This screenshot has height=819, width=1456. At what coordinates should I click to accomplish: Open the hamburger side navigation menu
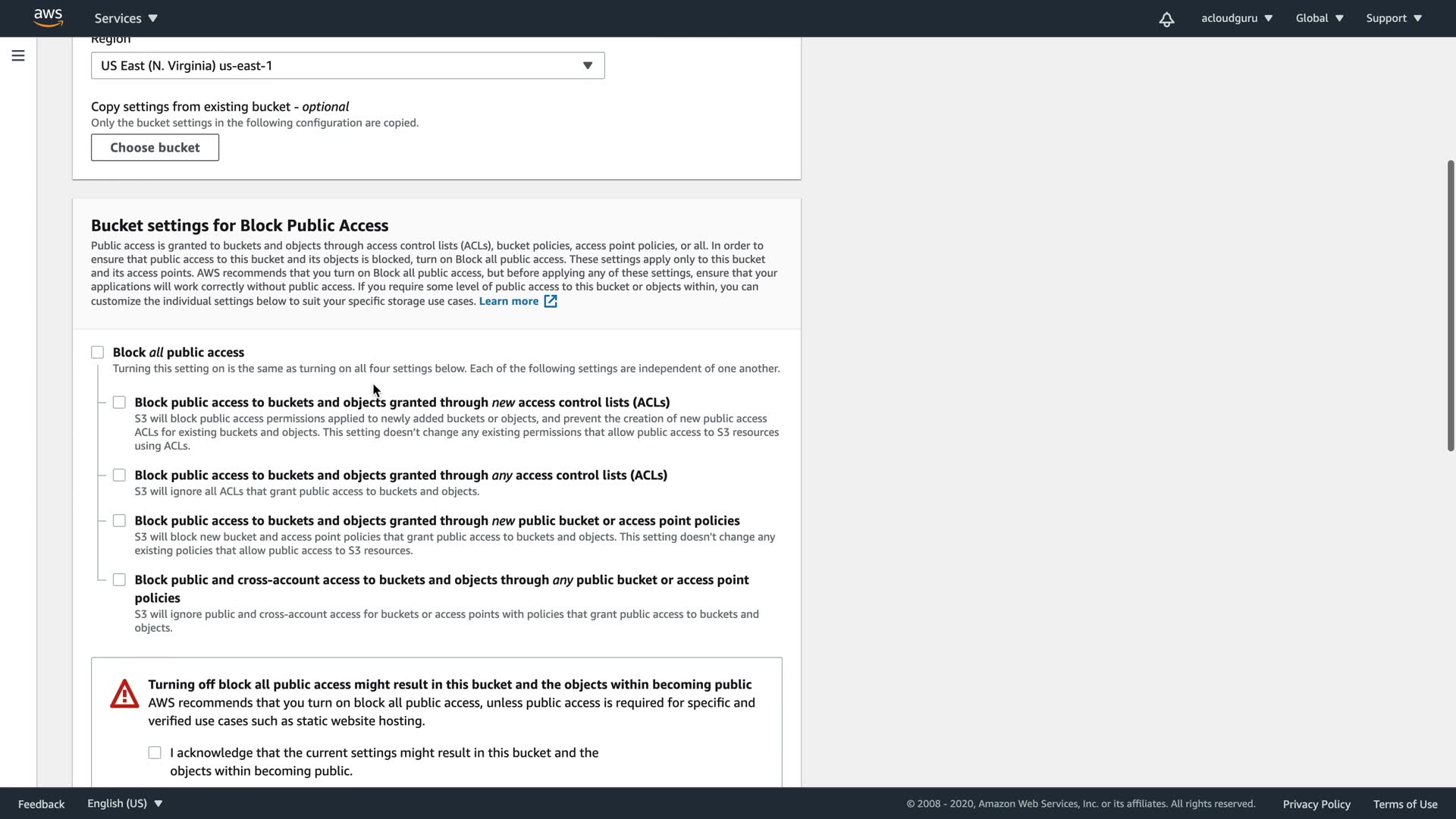click(18, 55)
